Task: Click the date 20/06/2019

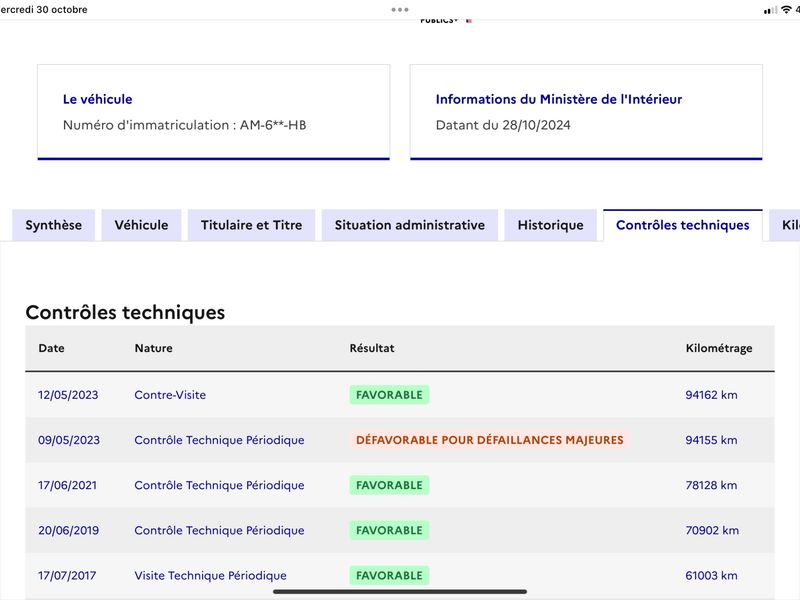Action: click(68, 530)
